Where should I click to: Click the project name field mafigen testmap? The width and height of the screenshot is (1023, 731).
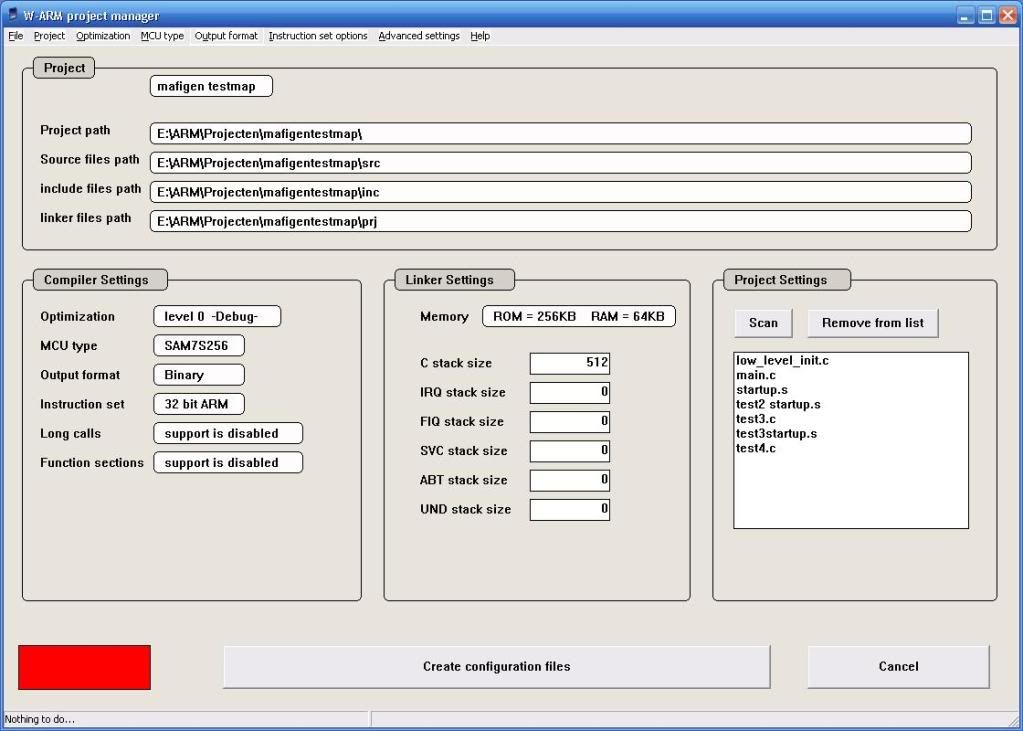[x=211, y=86]
